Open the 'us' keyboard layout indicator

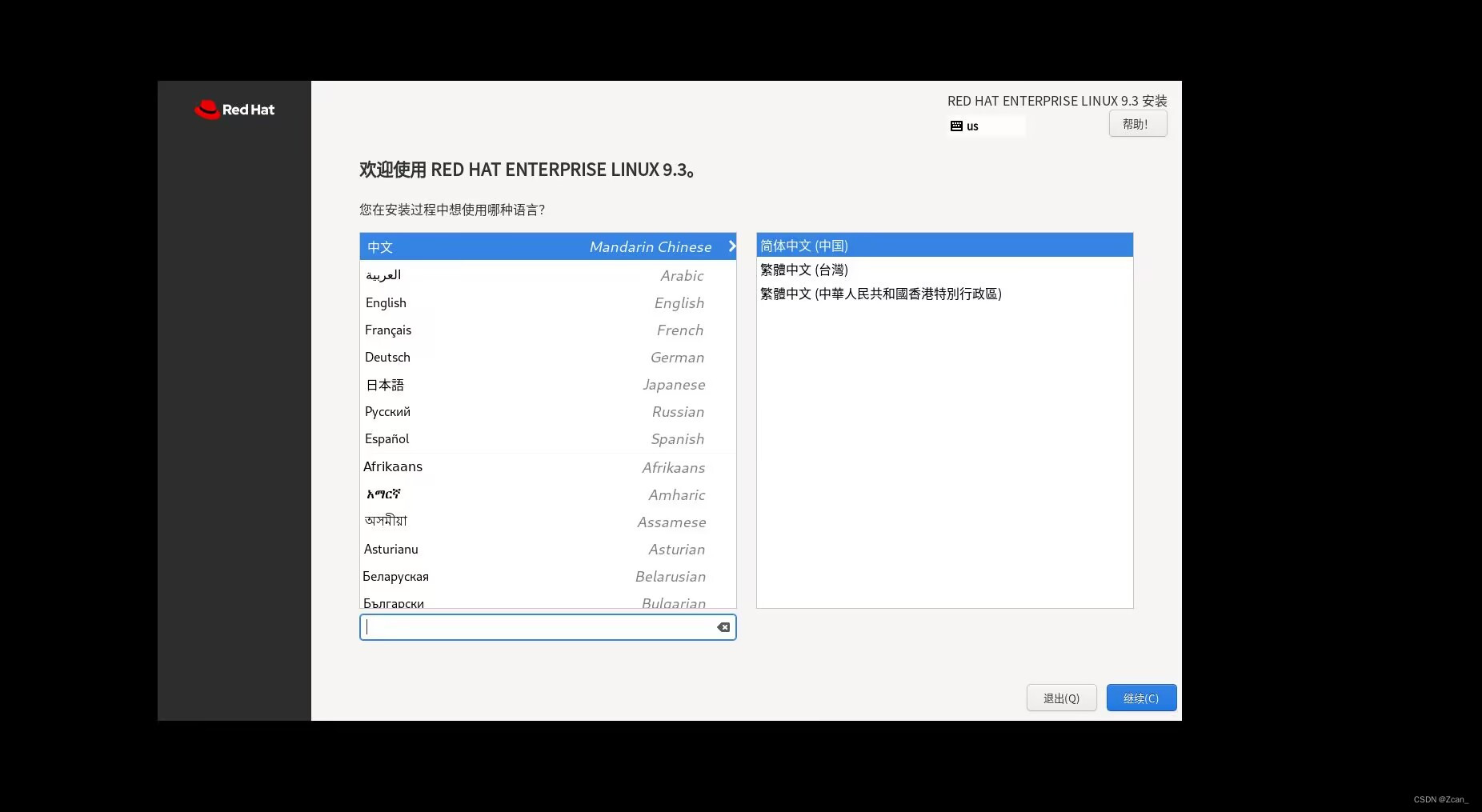(986, 126)
